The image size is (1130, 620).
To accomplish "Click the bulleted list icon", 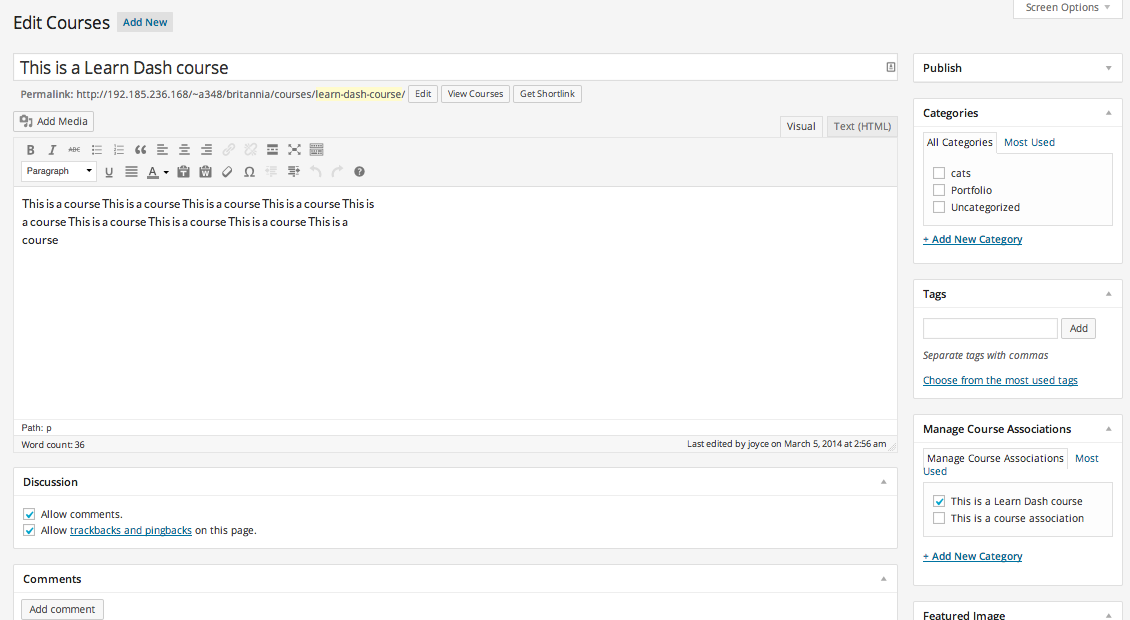I will click(x=97, y=150).
